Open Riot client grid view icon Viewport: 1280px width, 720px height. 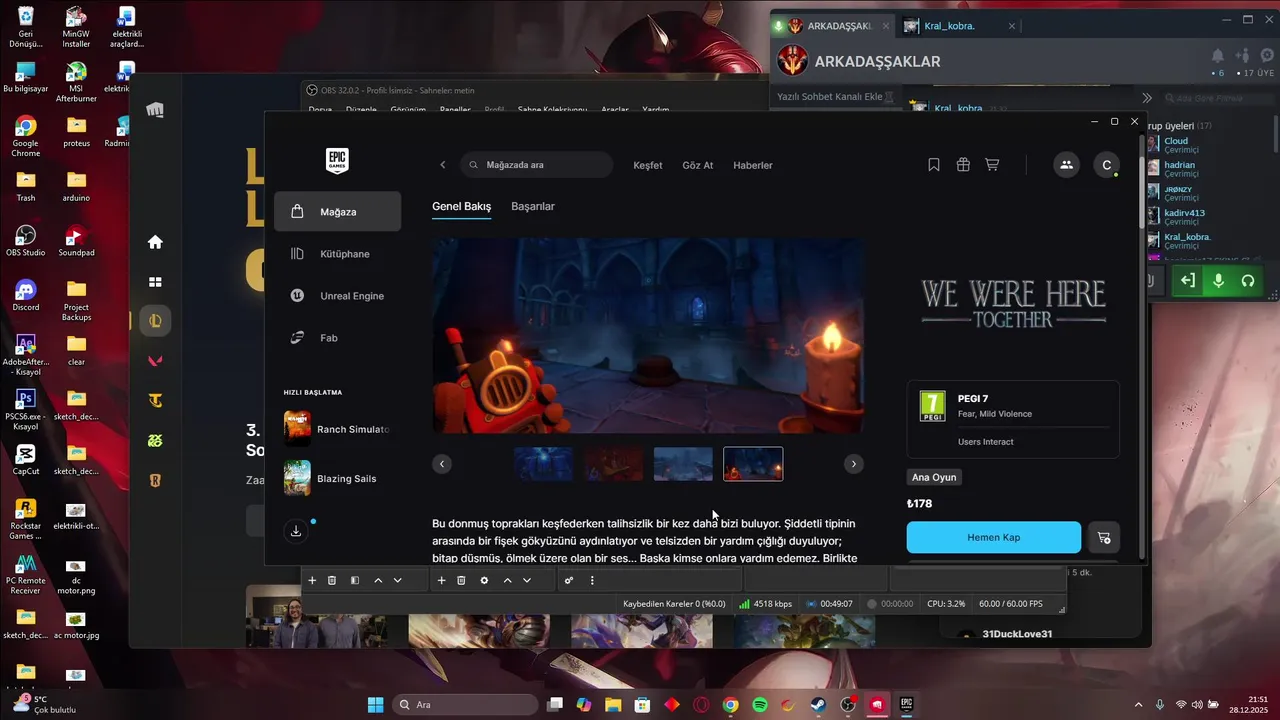coord(155,282)
